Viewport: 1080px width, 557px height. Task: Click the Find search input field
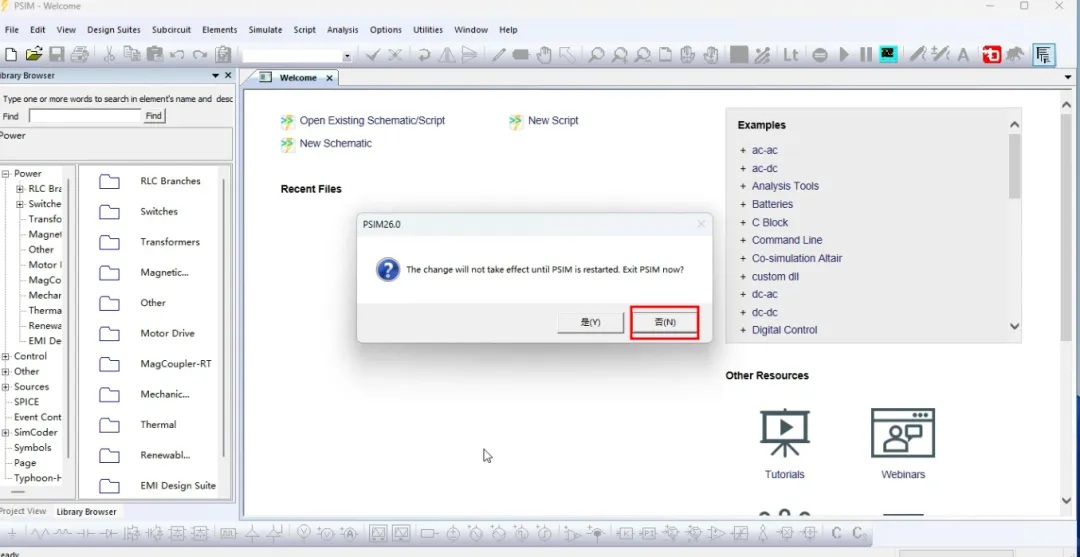[x=85, y=116]
